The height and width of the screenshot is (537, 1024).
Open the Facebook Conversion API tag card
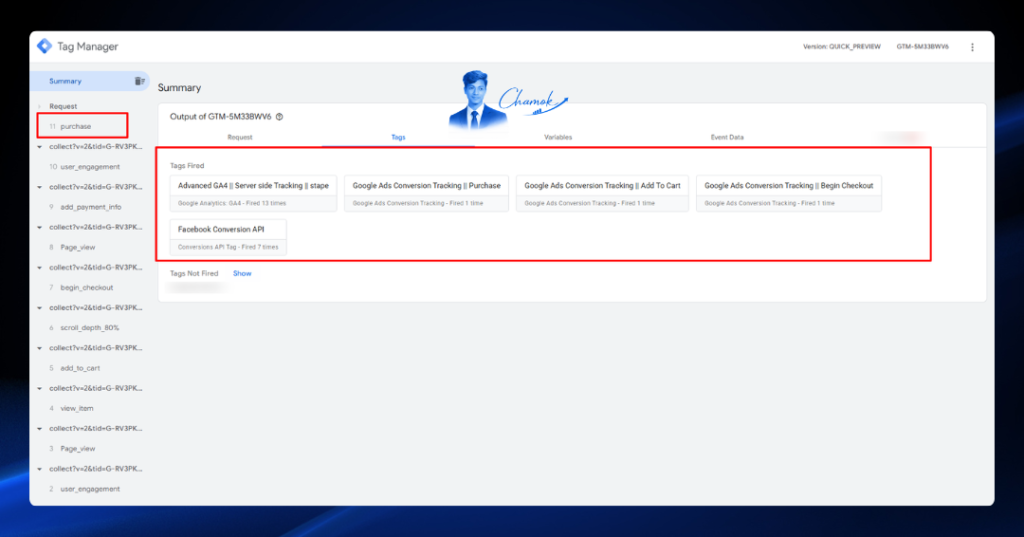228,237
